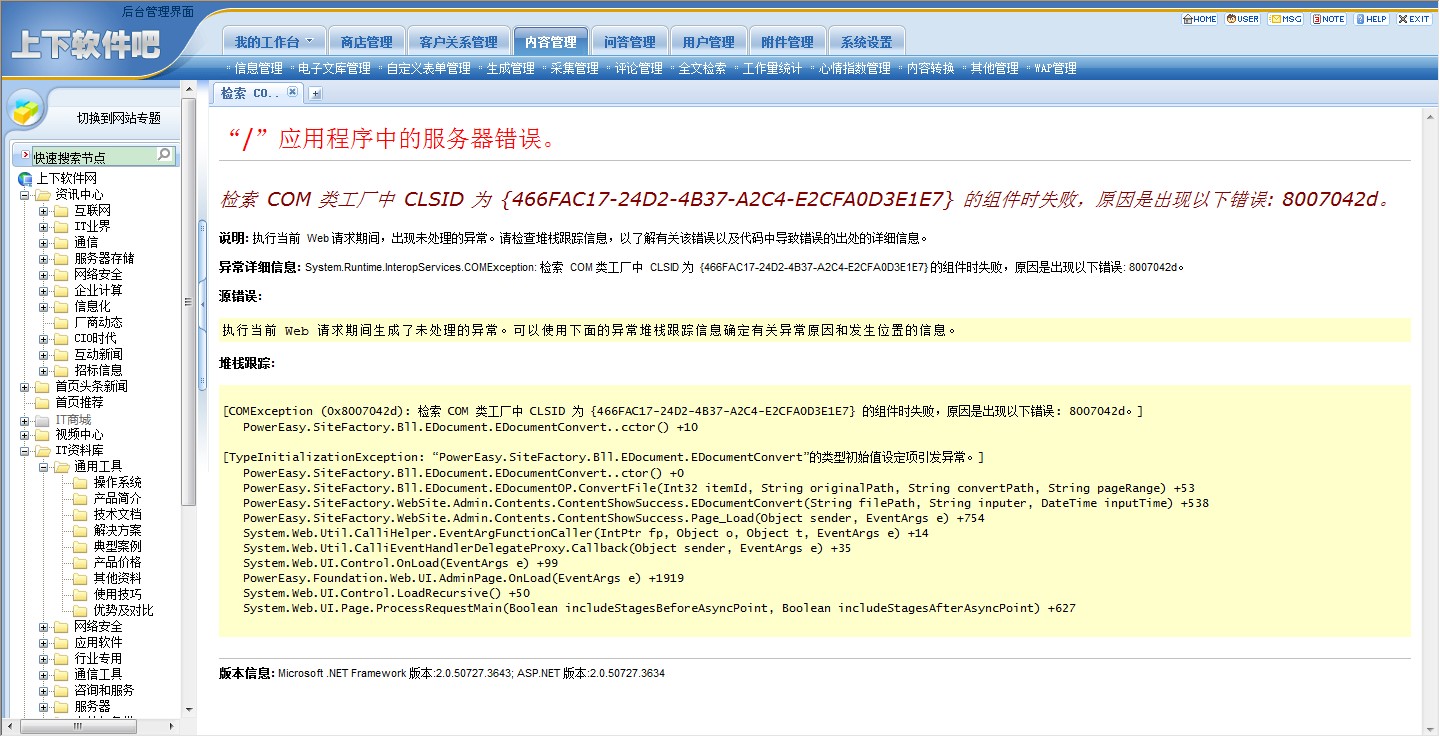Viewport: 1440px width, 737px height.
Task: Open the HELP icon
Action: coord(1371,19)
